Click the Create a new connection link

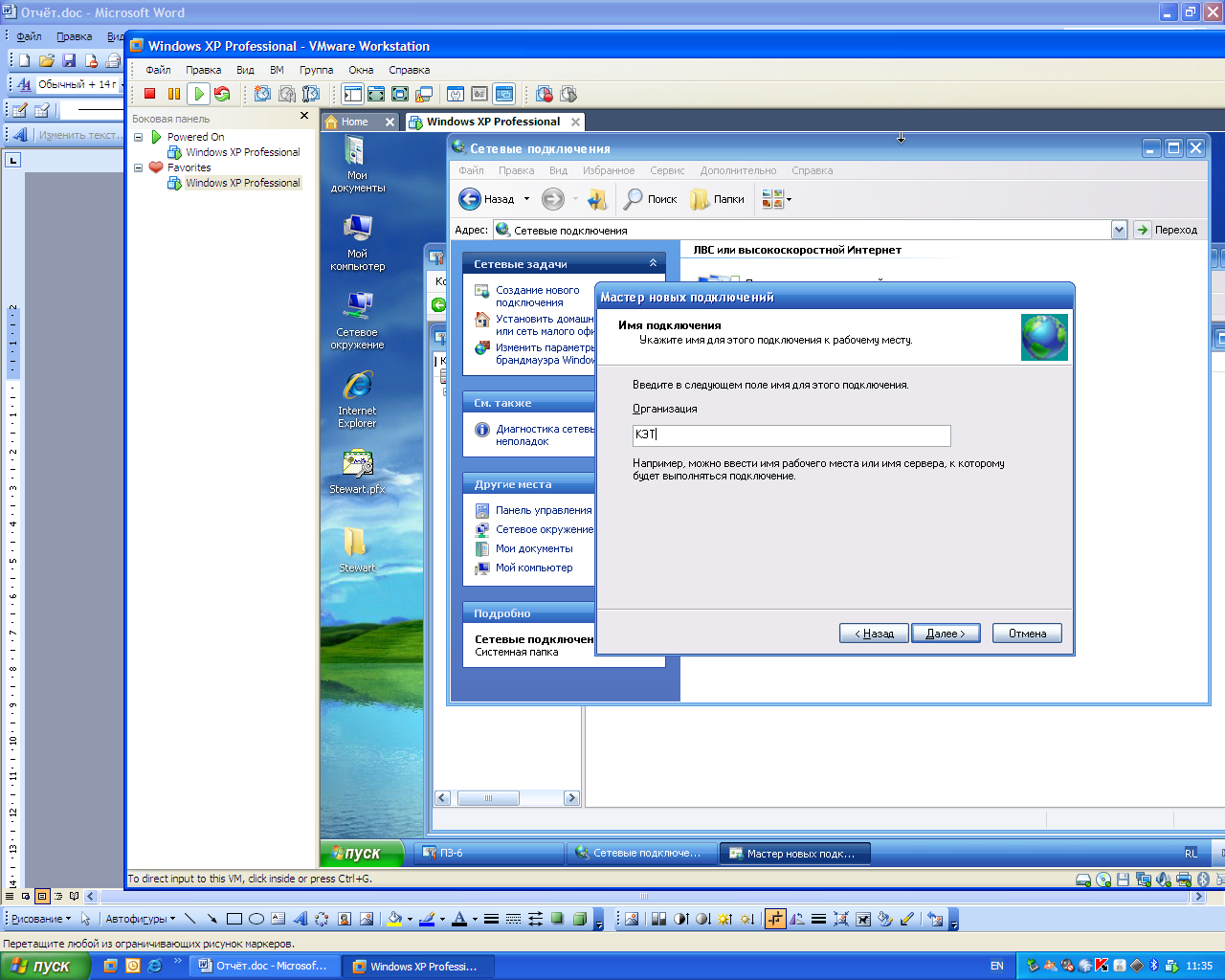pos(537,296)
